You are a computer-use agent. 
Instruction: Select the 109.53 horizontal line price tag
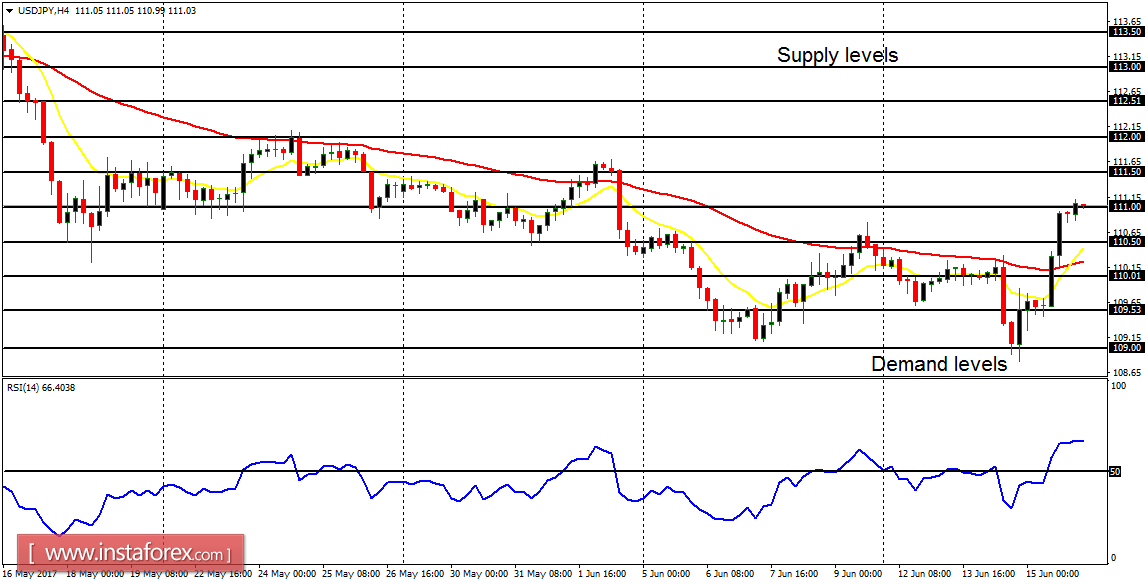pyautogui.click(x=1127, y=310)
